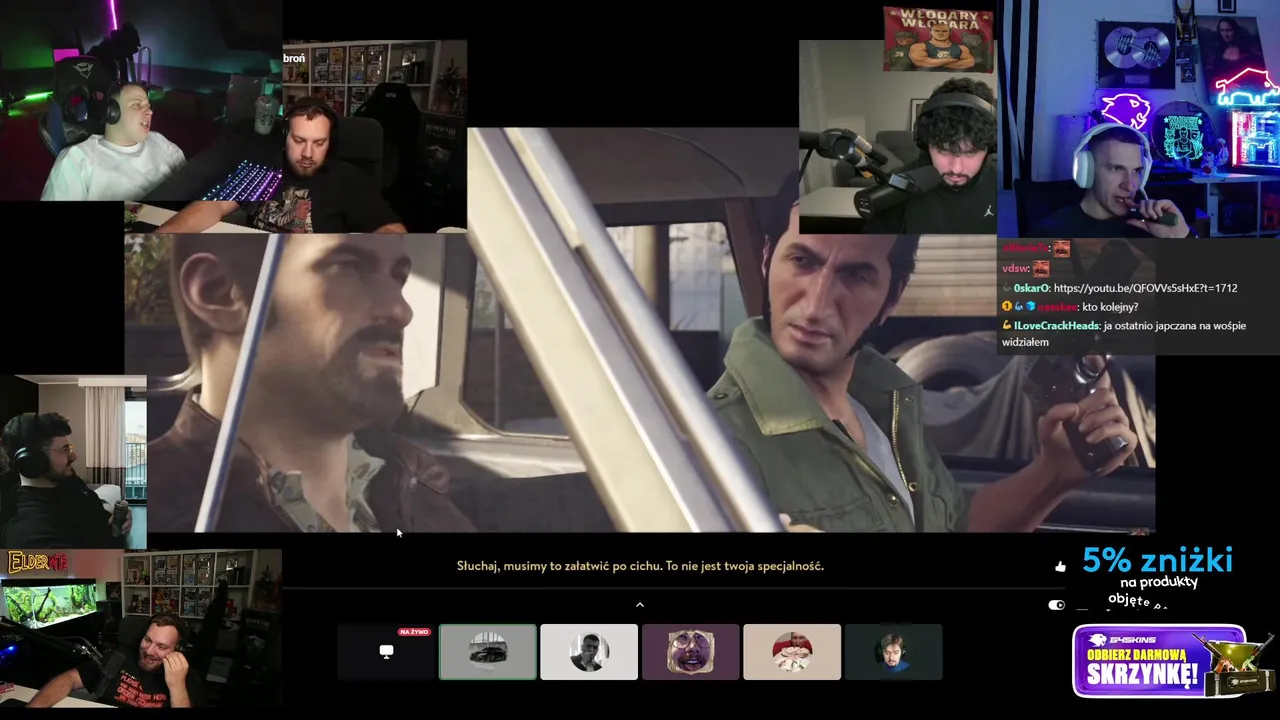Click the webcam of bearded man with glasses
The height and width of the screenshot is (720, 1280).
coord(73,462)
